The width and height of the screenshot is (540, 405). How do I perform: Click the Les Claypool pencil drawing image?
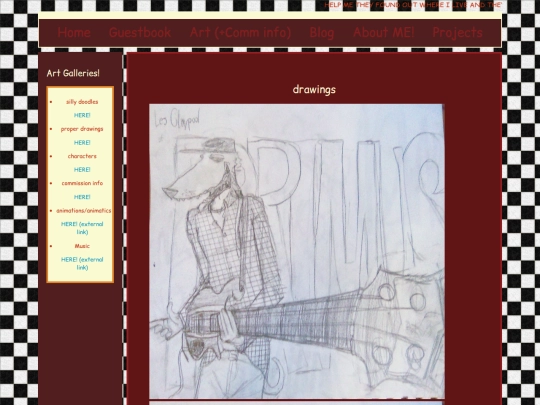coord(297,251)
